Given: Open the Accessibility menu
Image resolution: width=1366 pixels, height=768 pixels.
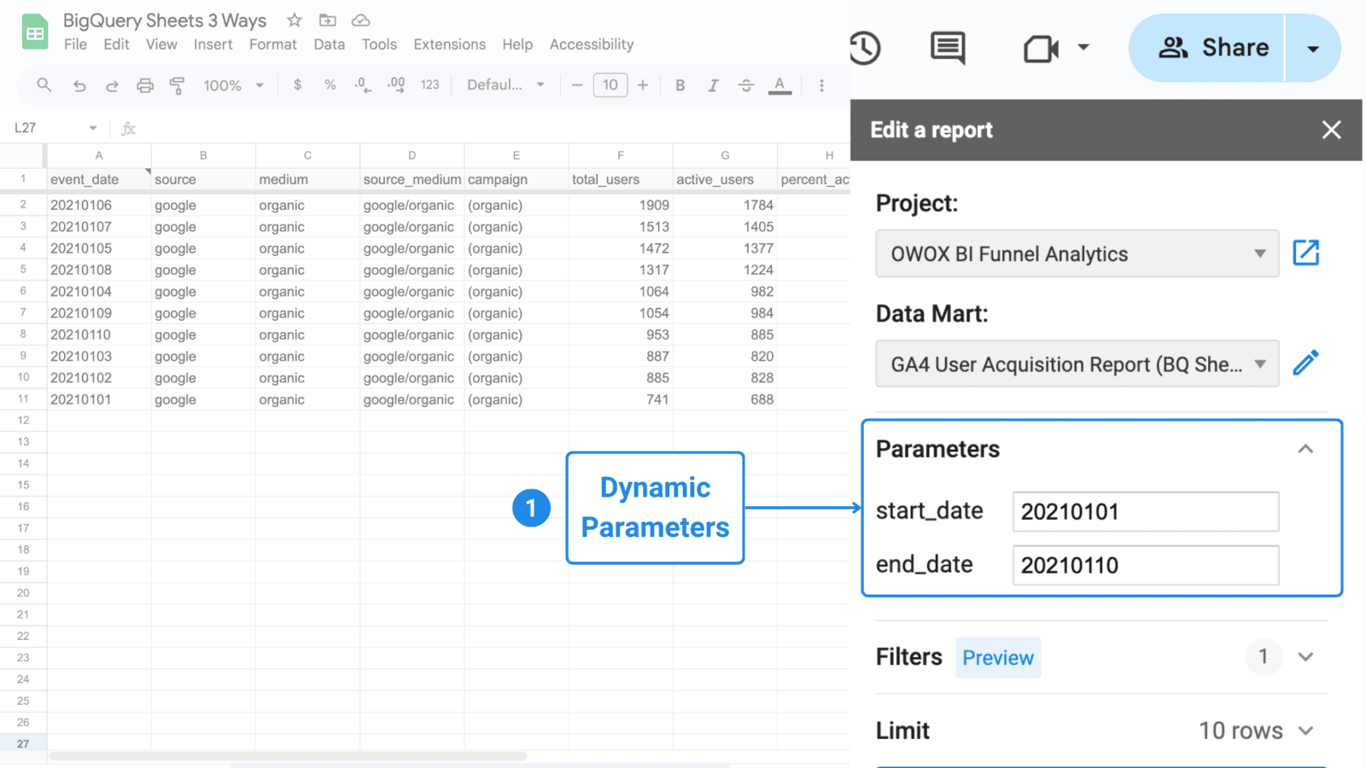Looking at the screenshot, I should coord(591,45).
